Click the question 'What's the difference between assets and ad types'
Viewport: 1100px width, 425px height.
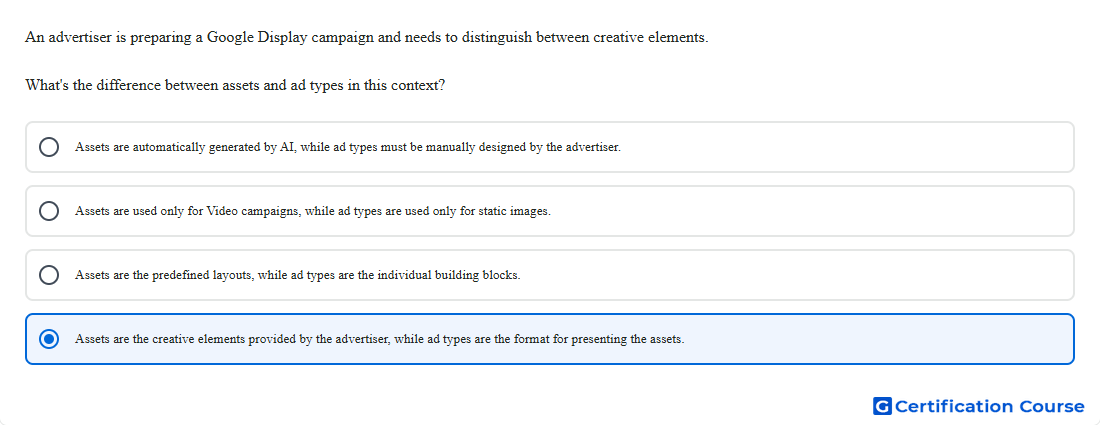185,86
